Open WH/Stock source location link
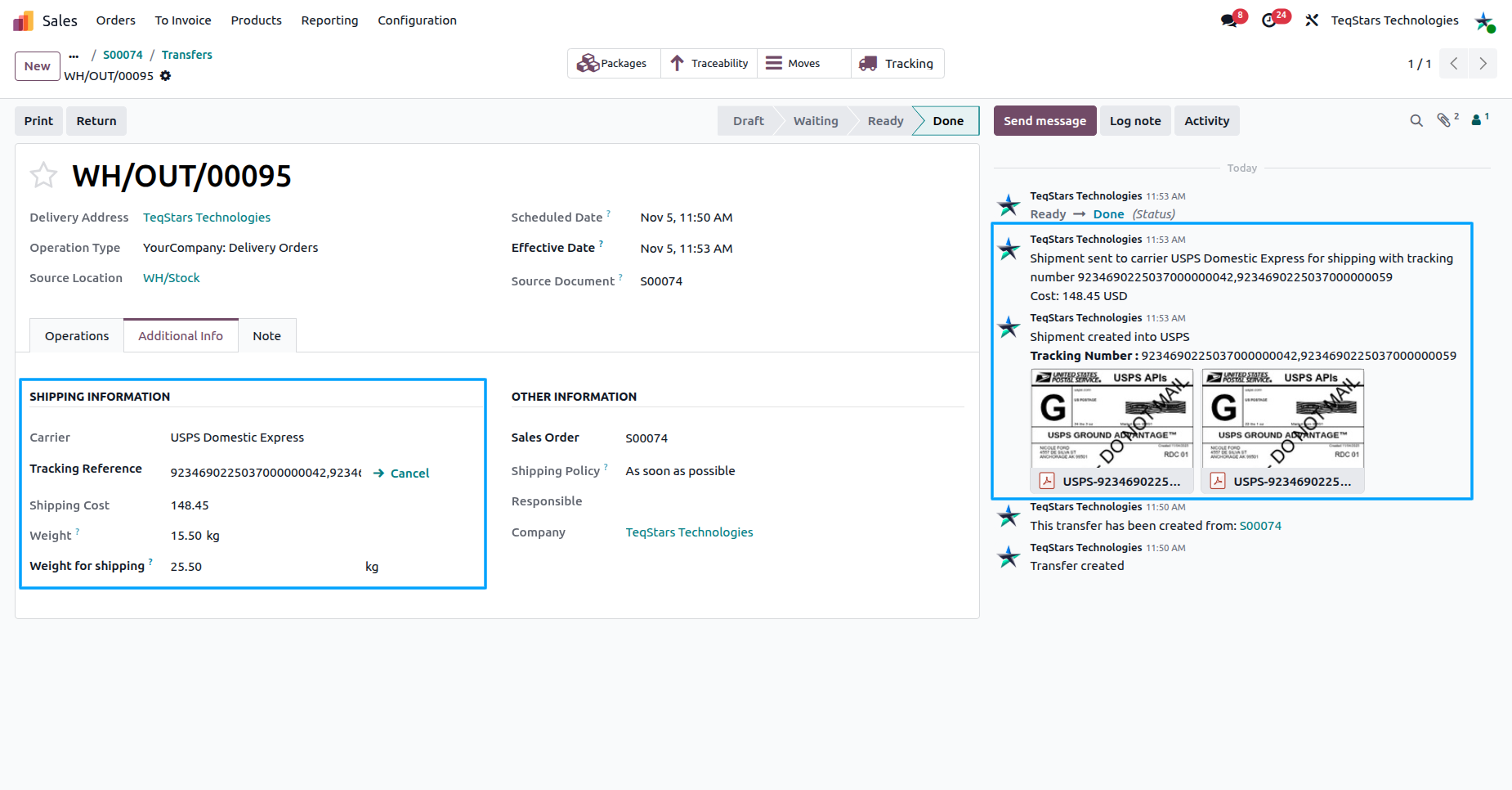This screenshot has height=790, width=1512. point(172,278)
